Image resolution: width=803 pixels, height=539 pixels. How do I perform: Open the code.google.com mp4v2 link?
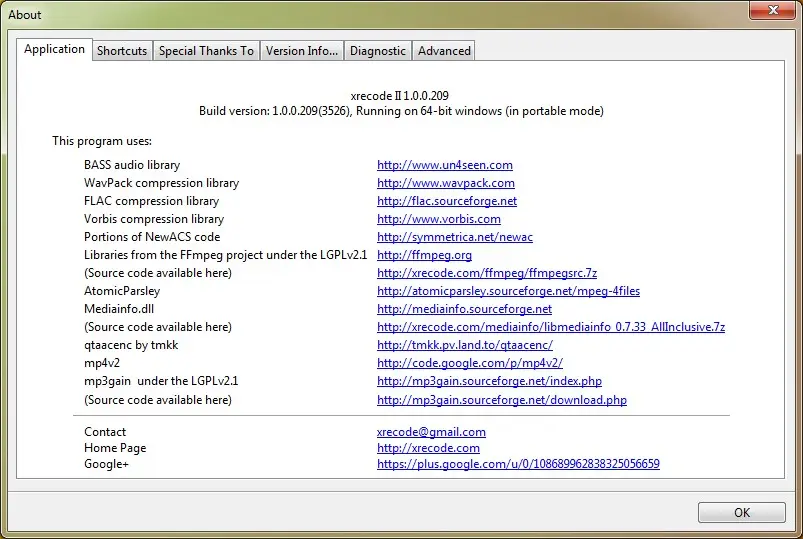[470, 363]
